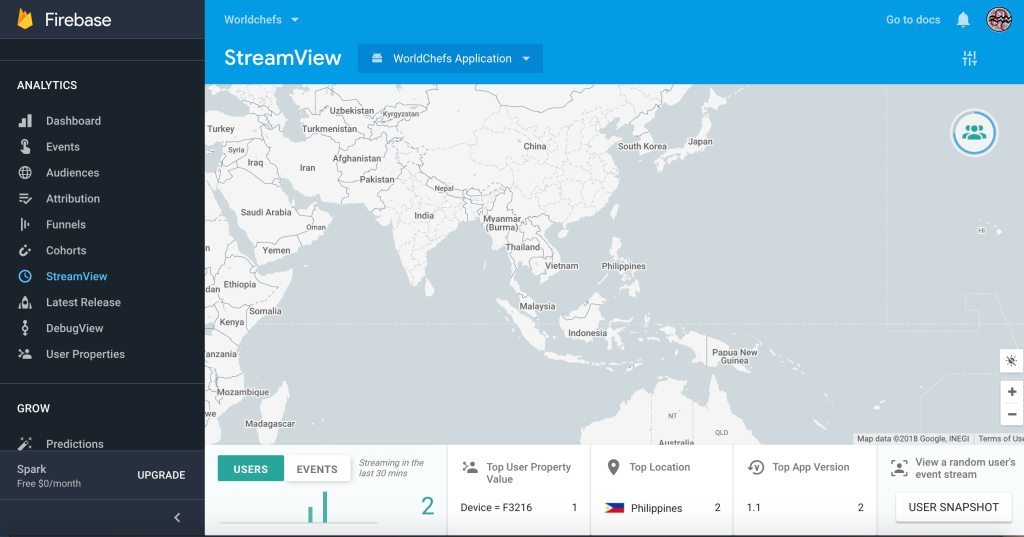Click the notifications bell icon
The image size is (1024, 537).
click(963, 20)
